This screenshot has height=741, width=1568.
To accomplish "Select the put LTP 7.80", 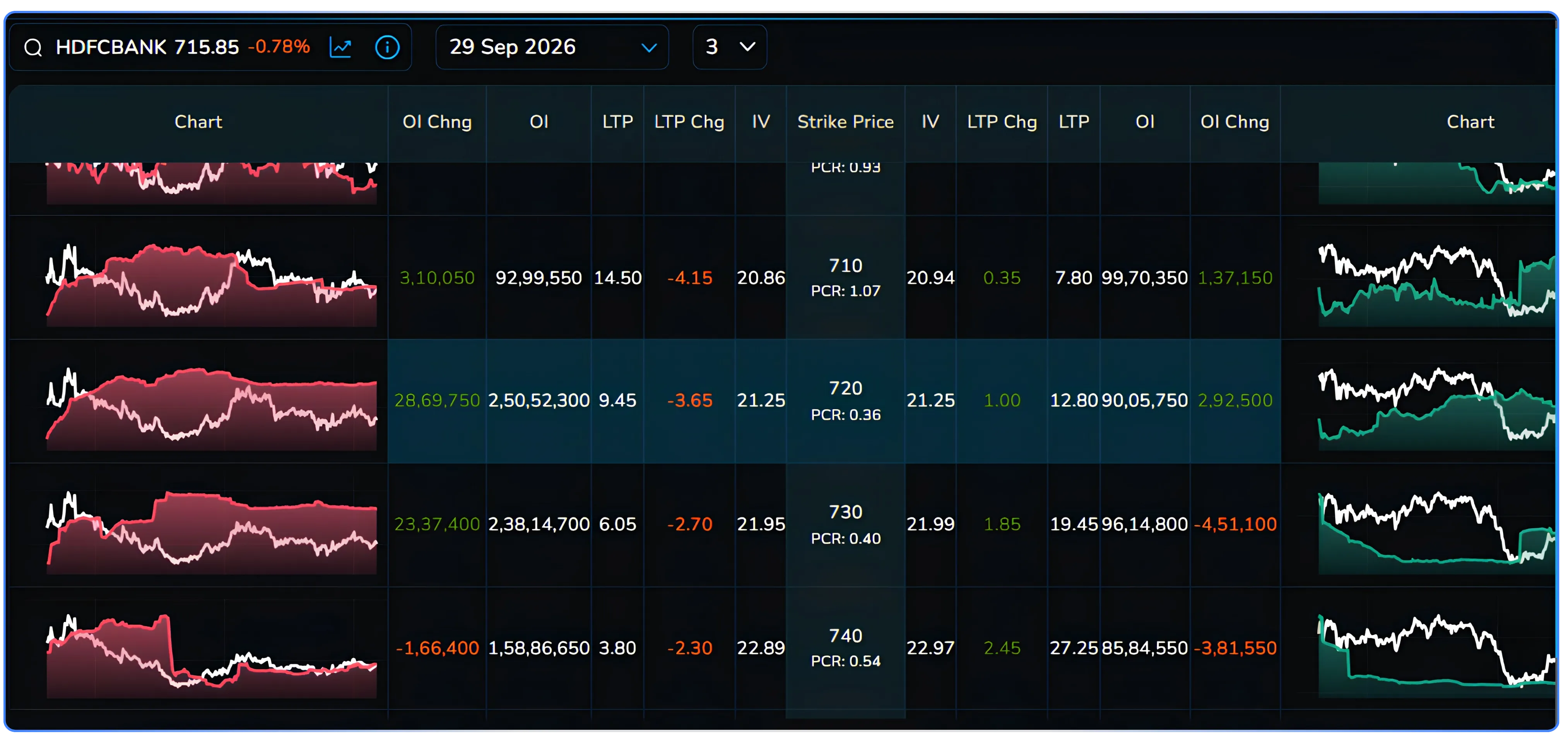I will click(1074, 278).
